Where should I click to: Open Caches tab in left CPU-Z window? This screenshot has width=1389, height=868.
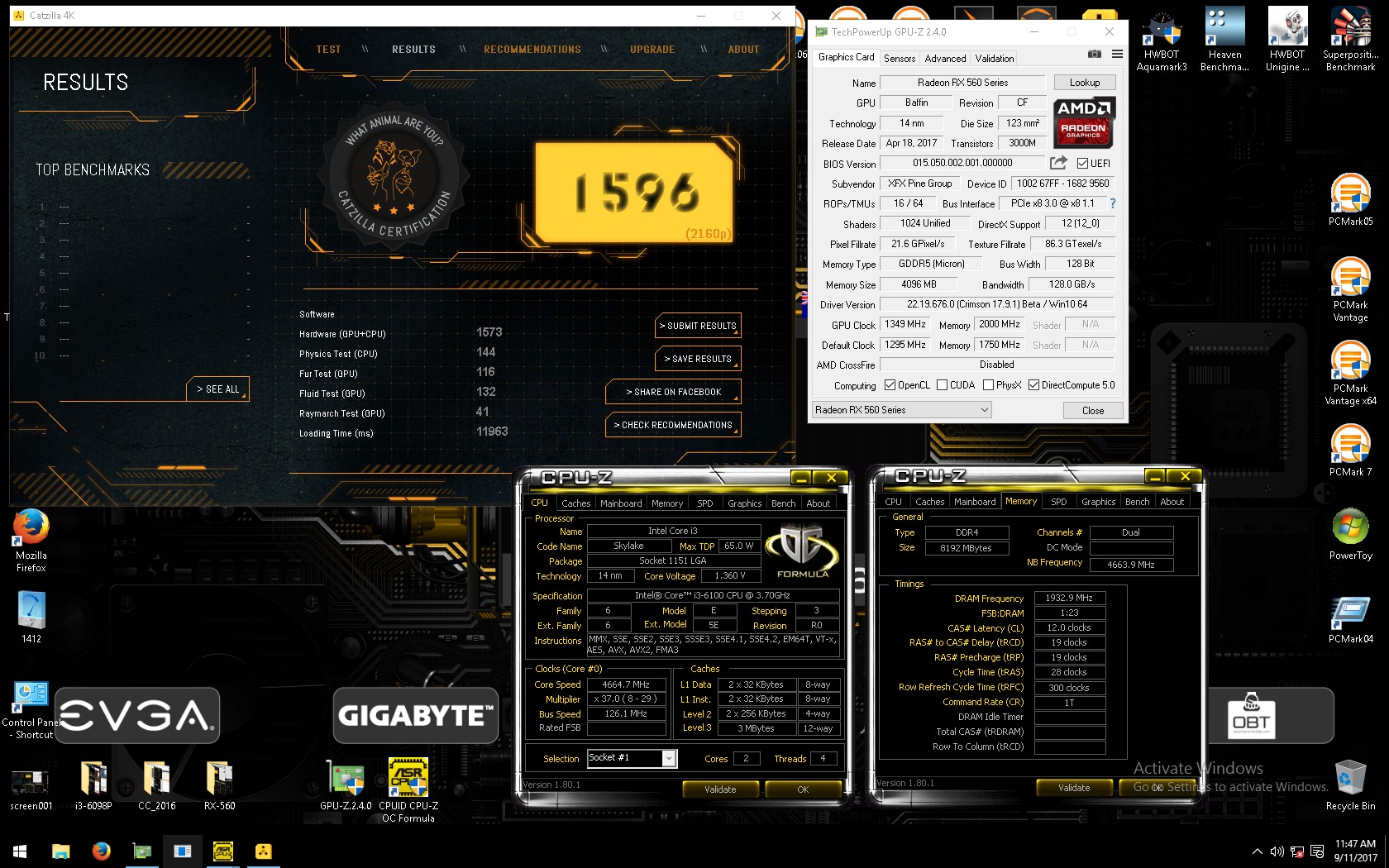pyautogui.click(x=575, y=503)
